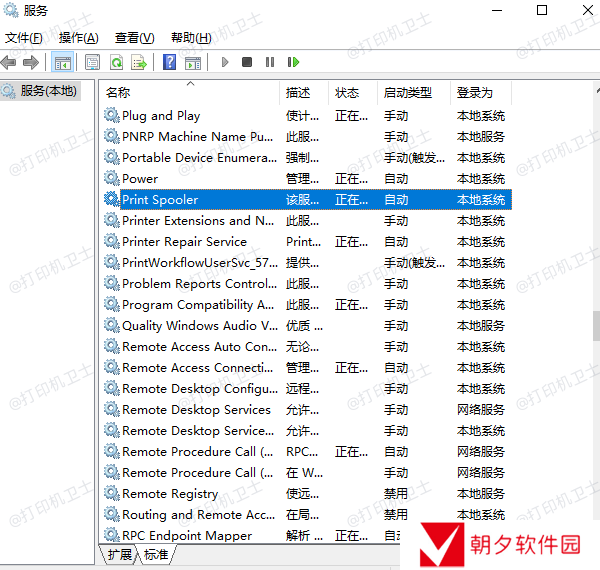Select Quality Windows Audio V... service
Viewport: 600px width, 570px height.
(x=200, y=326)
